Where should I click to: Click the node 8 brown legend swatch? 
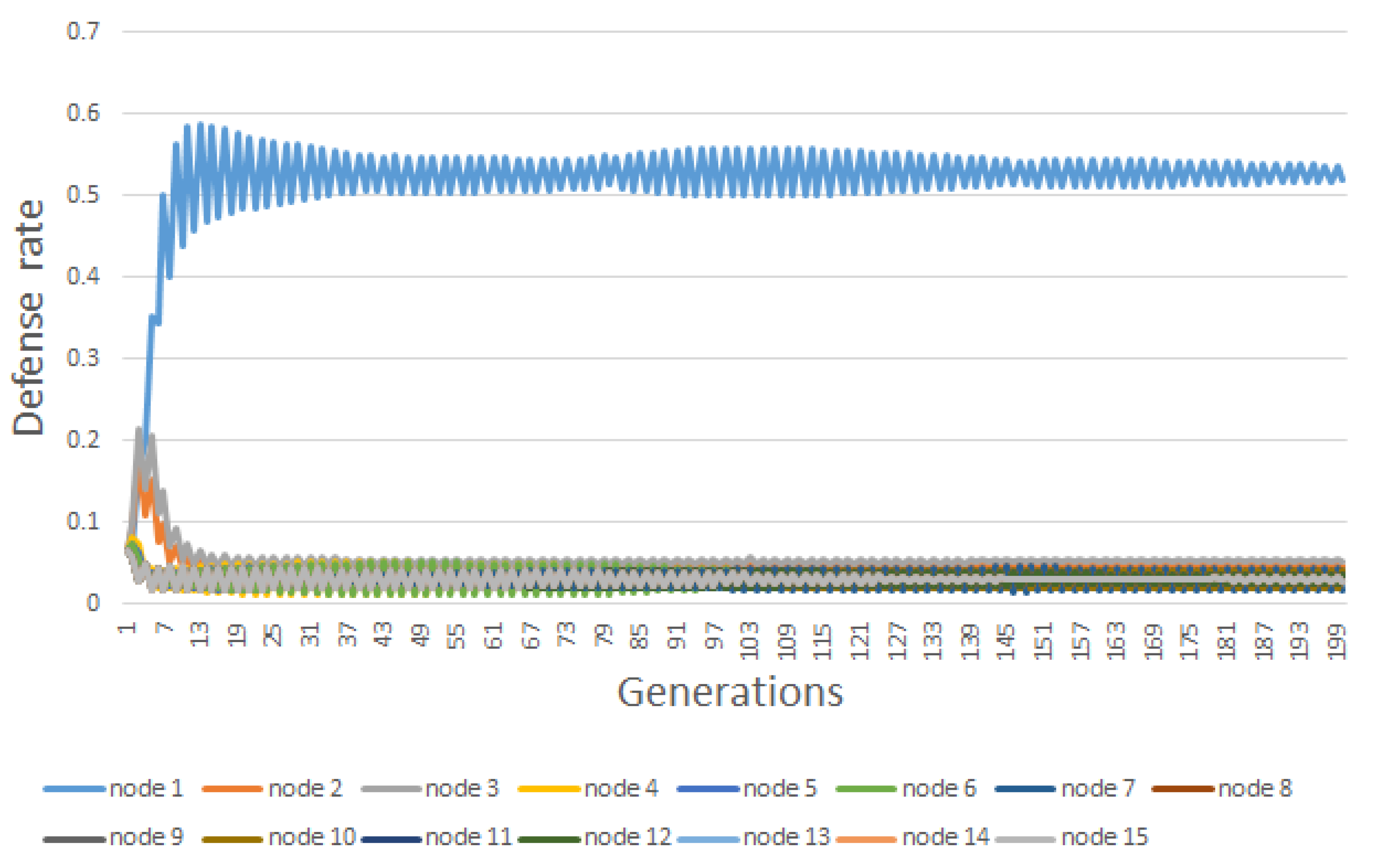pyautogui.click(x=1183, y=789)
